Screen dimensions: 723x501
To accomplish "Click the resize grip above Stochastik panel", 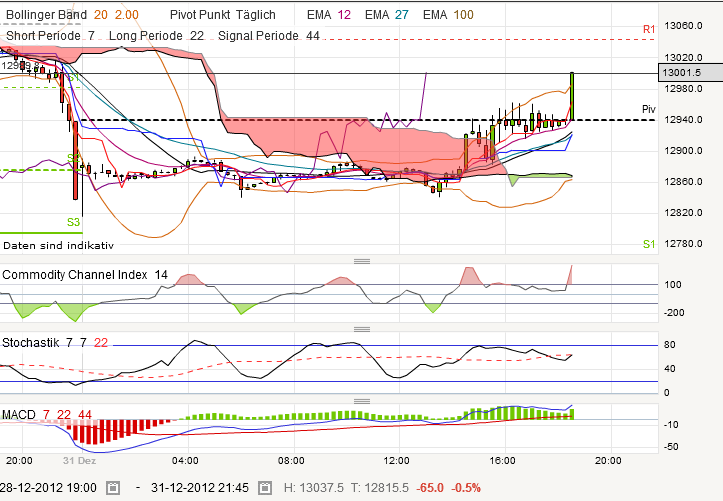I will pos(361,328).
